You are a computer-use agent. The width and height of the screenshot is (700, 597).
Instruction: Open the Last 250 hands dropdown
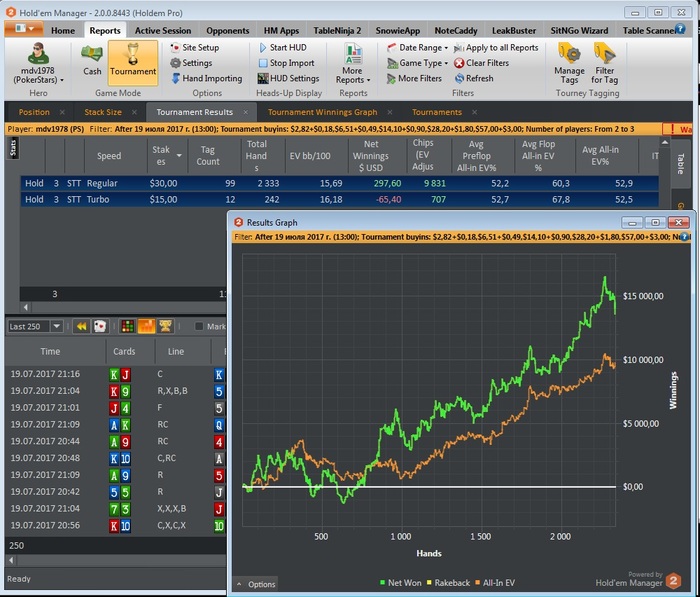pos(57,326)
